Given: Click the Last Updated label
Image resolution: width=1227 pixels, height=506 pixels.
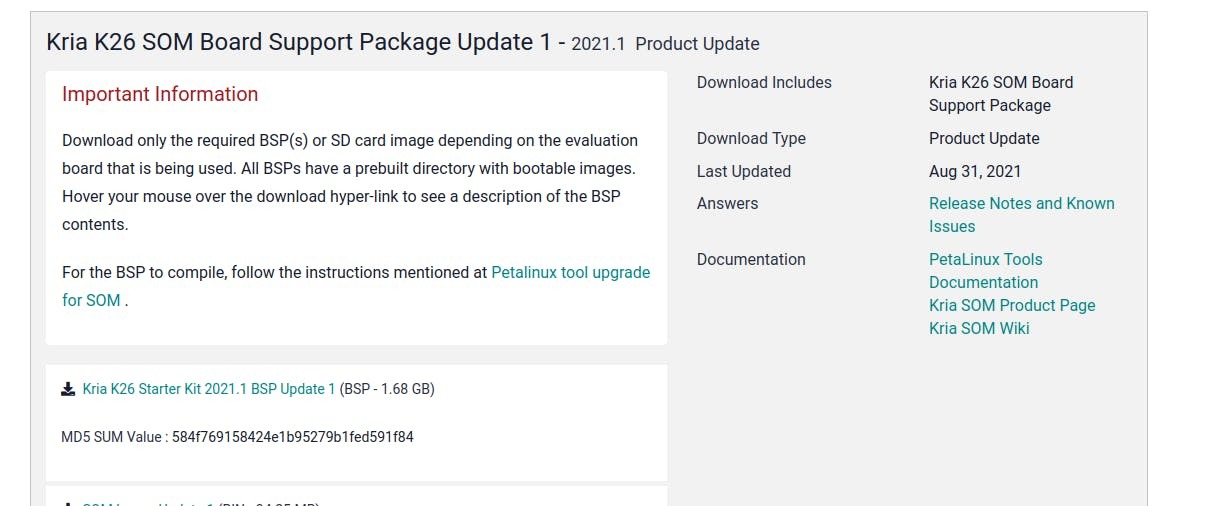Looking at the screenshot, I should click(744, 171).
